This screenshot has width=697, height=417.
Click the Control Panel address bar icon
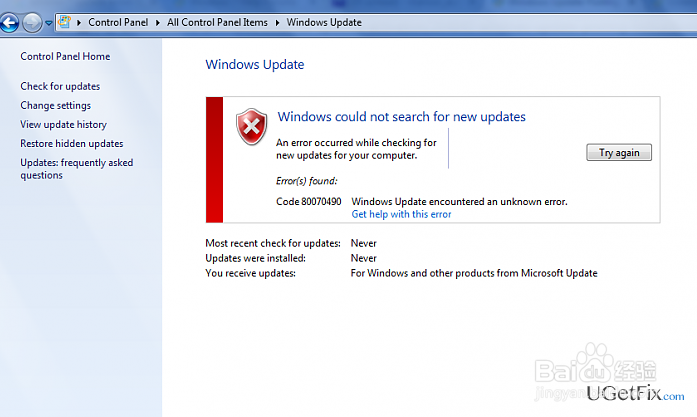[64, 22]
